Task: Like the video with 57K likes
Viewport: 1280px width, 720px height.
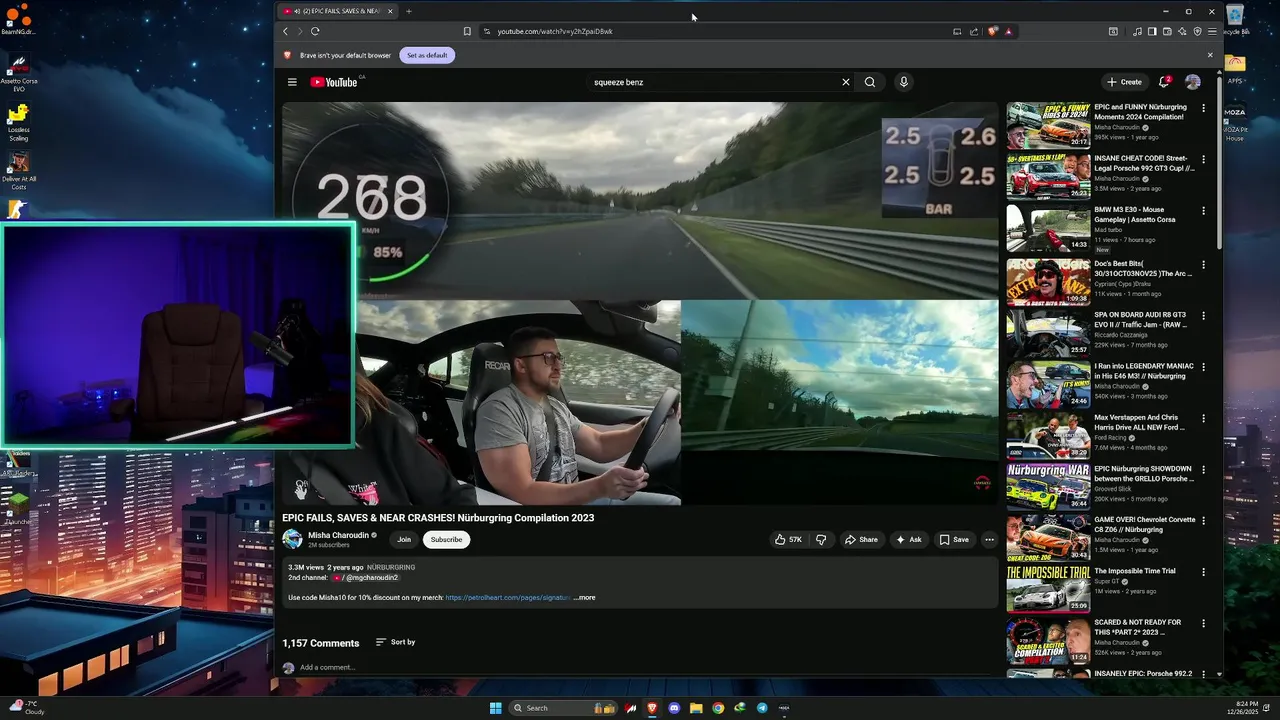Action: pyautogui.click(x=788, y=539)
